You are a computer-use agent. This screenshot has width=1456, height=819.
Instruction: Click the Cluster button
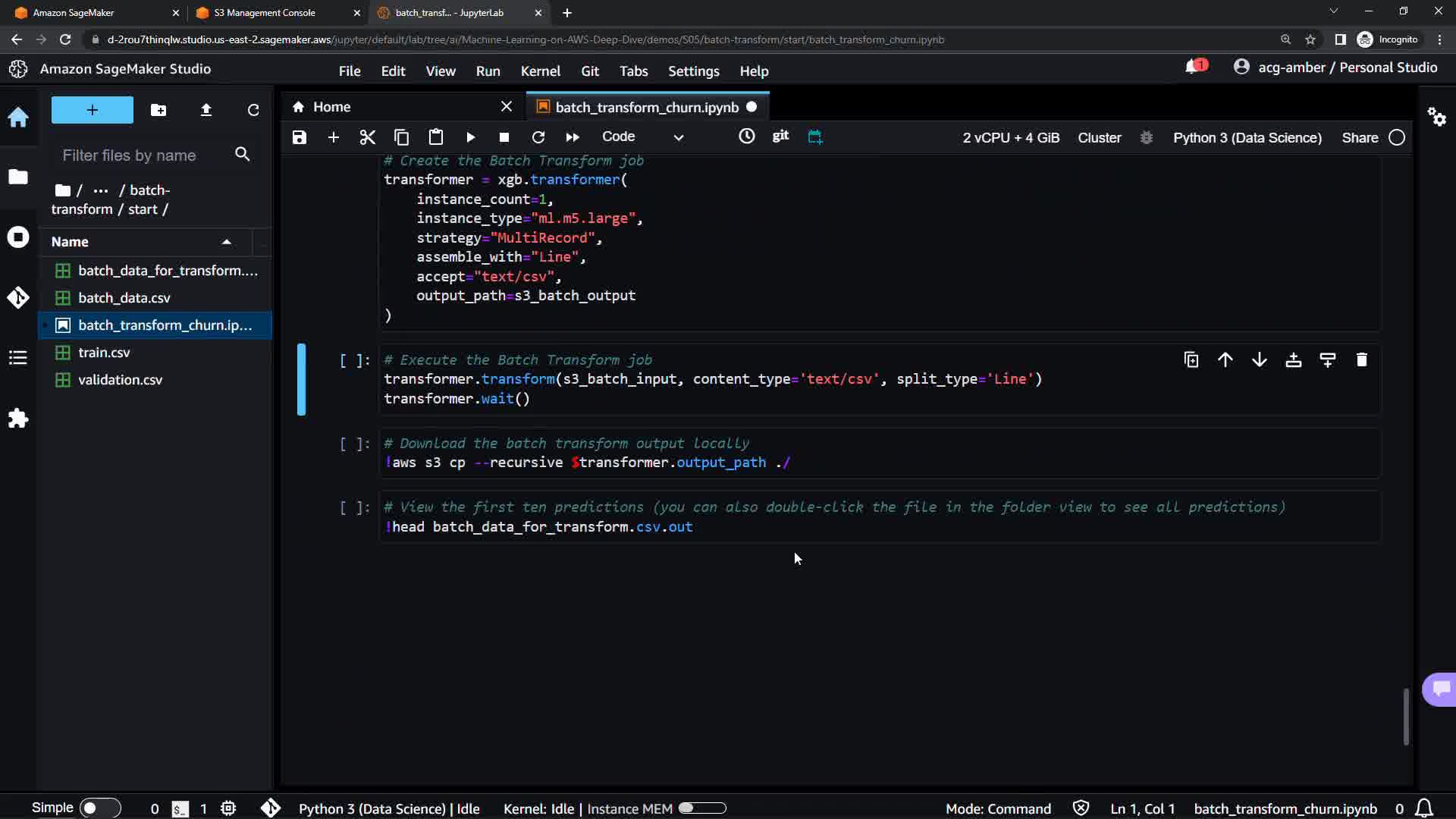coord(1099,138)
